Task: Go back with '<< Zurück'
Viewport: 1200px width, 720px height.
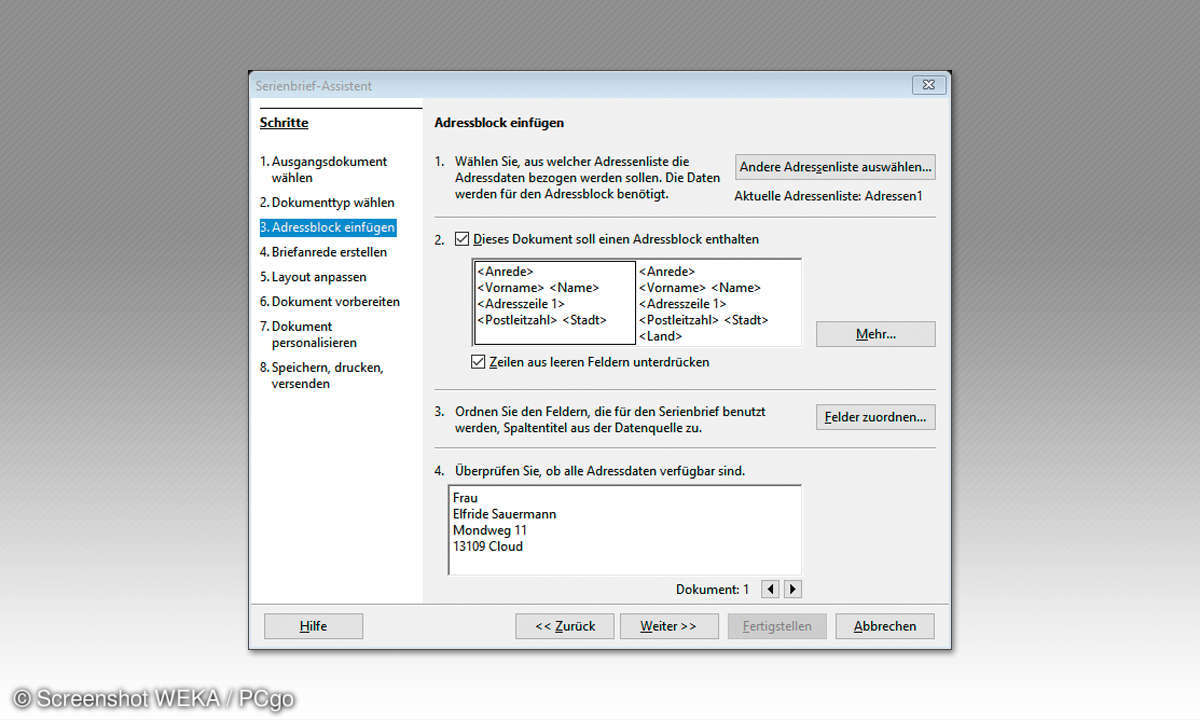Action: [565, 626]
